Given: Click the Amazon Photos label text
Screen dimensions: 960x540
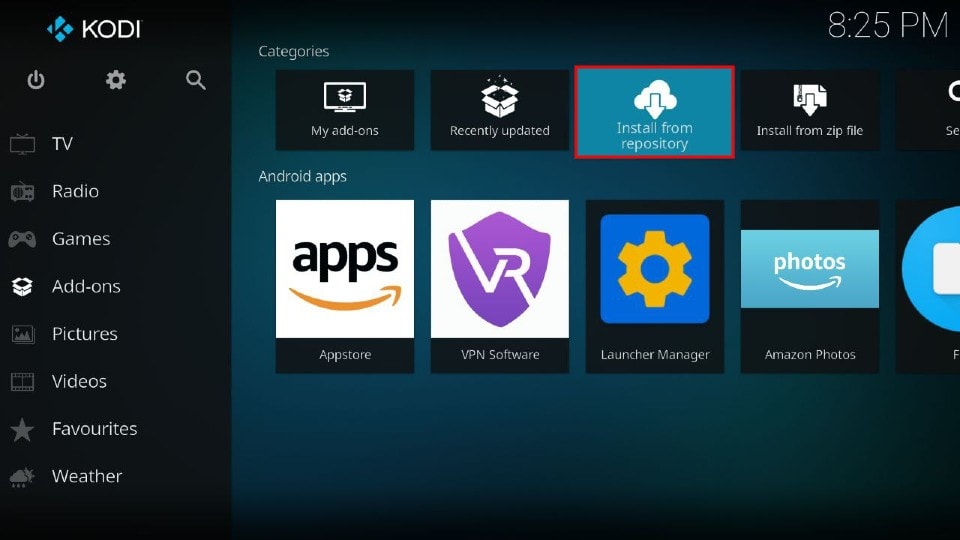Looking at the screenshot, I should click(809, 354).
